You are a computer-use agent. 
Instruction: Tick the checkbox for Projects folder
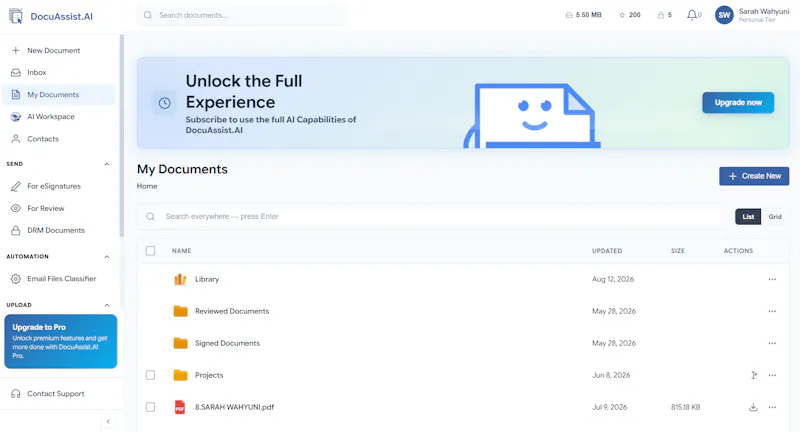pos(150,375)
